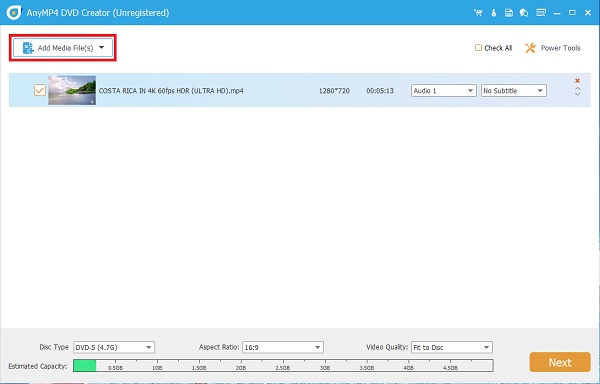The height and width of the screenshot is (384, 600).
Task: Move COSTA RICA video down in list
Action: coord(577,94)
